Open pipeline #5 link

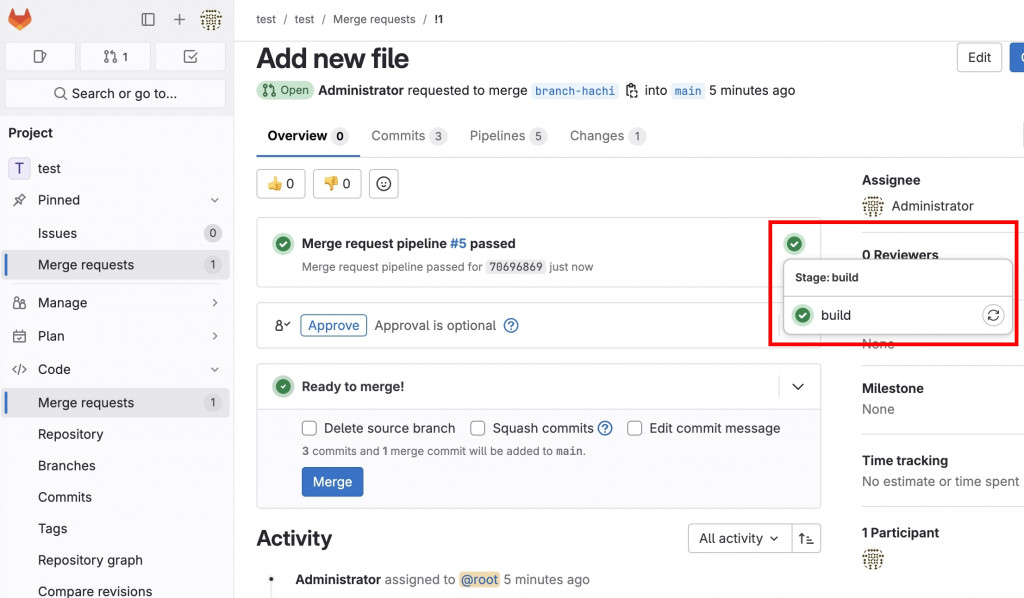pos(458,243)
